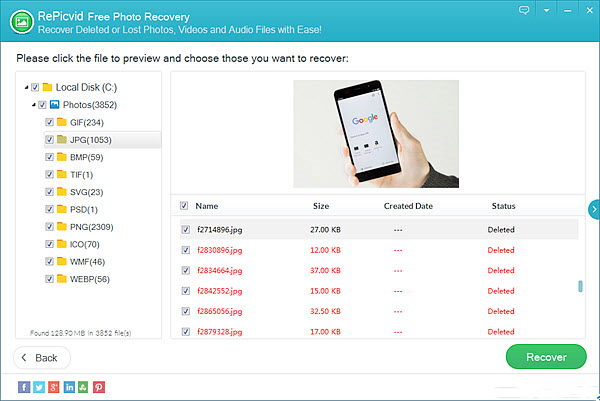Click the BMP folder icon
Image resolution: width=600 pixels, height=401 pixels.
[x=62, y=157]
